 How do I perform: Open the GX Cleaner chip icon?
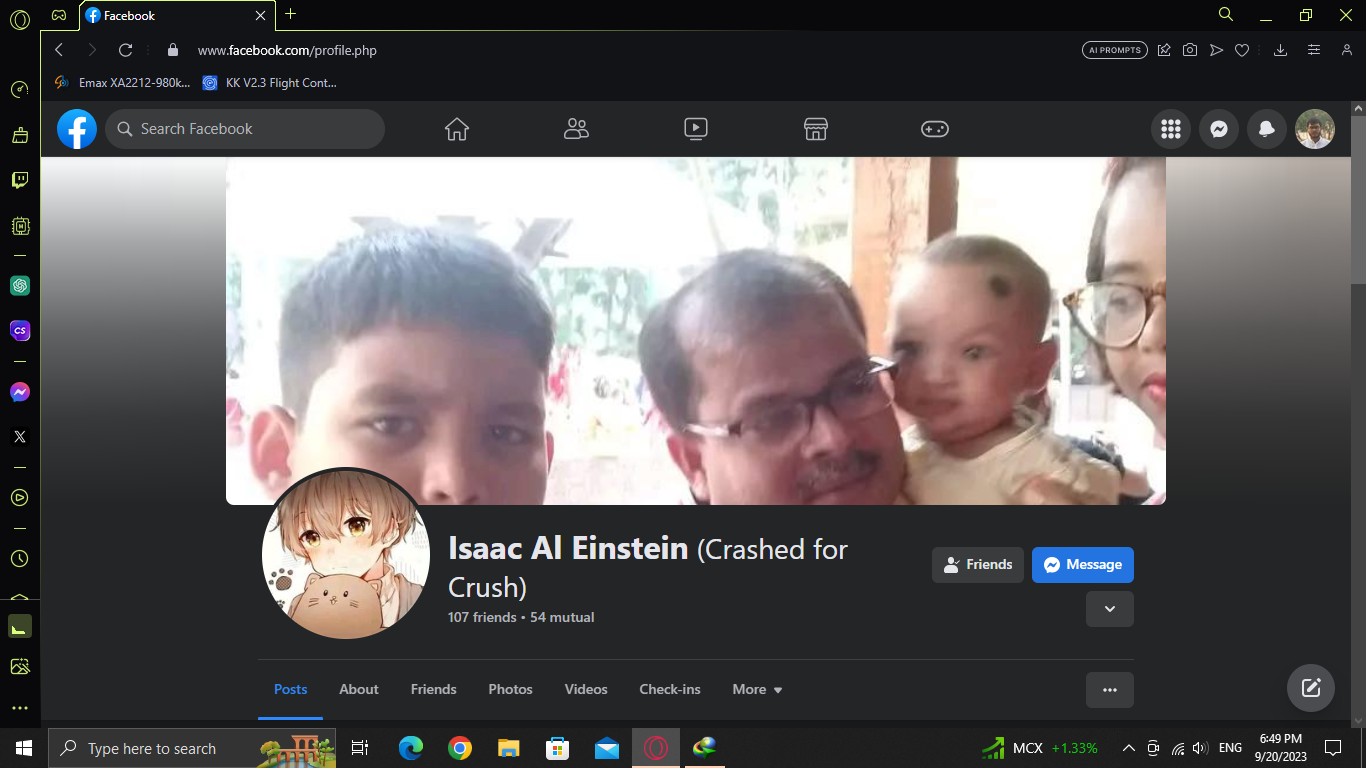click(20, 226)
